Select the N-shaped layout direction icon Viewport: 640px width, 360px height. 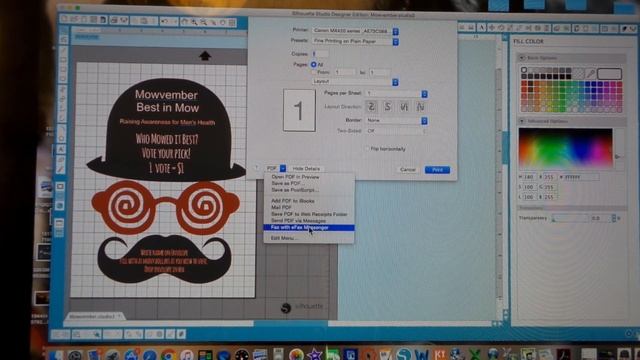[420, 107]
